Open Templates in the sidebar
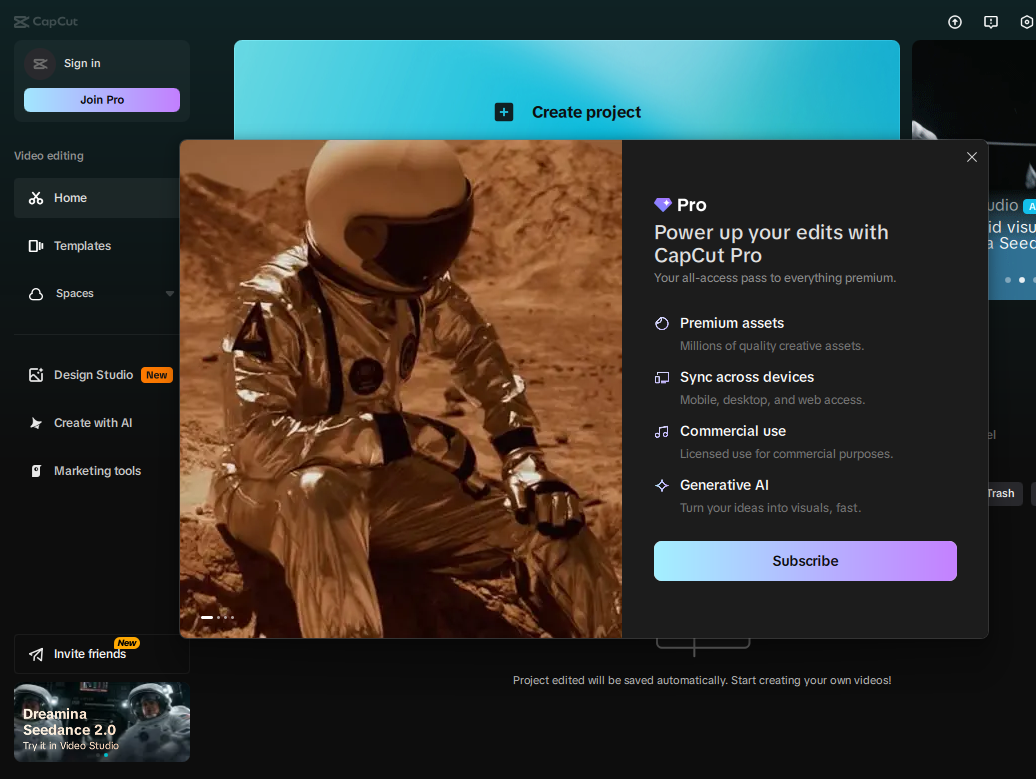1036x779 pixels. pos(82,246)
